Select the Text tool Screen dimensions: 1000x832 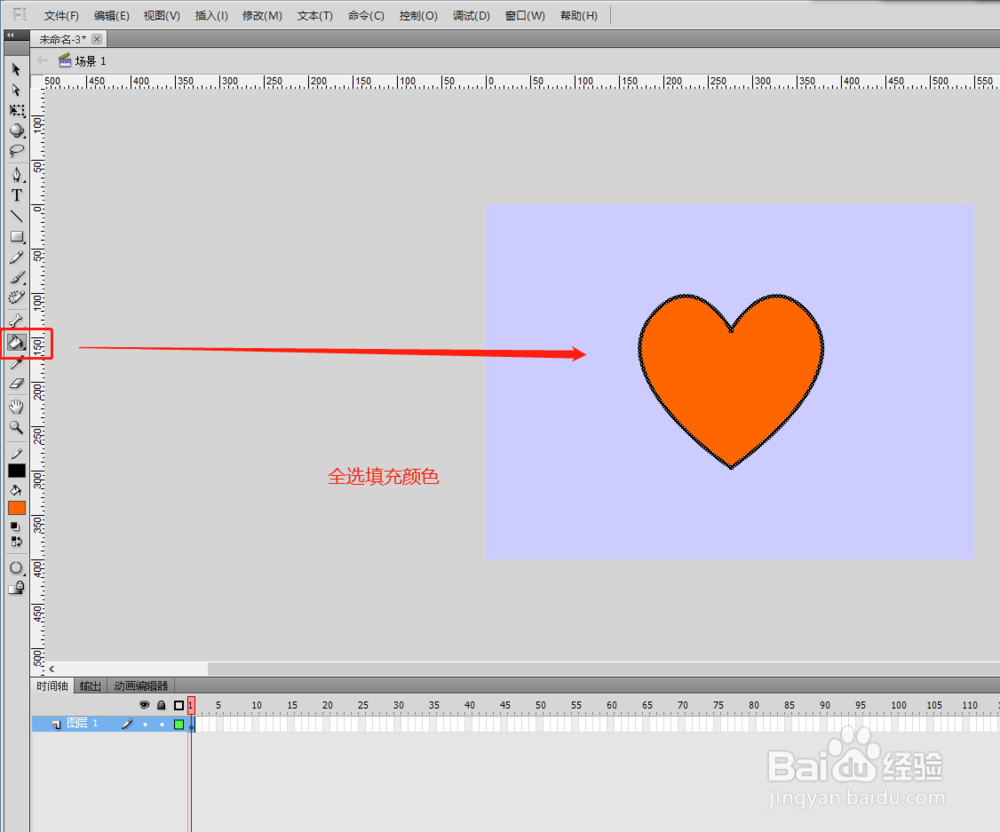tap(17, 196)
